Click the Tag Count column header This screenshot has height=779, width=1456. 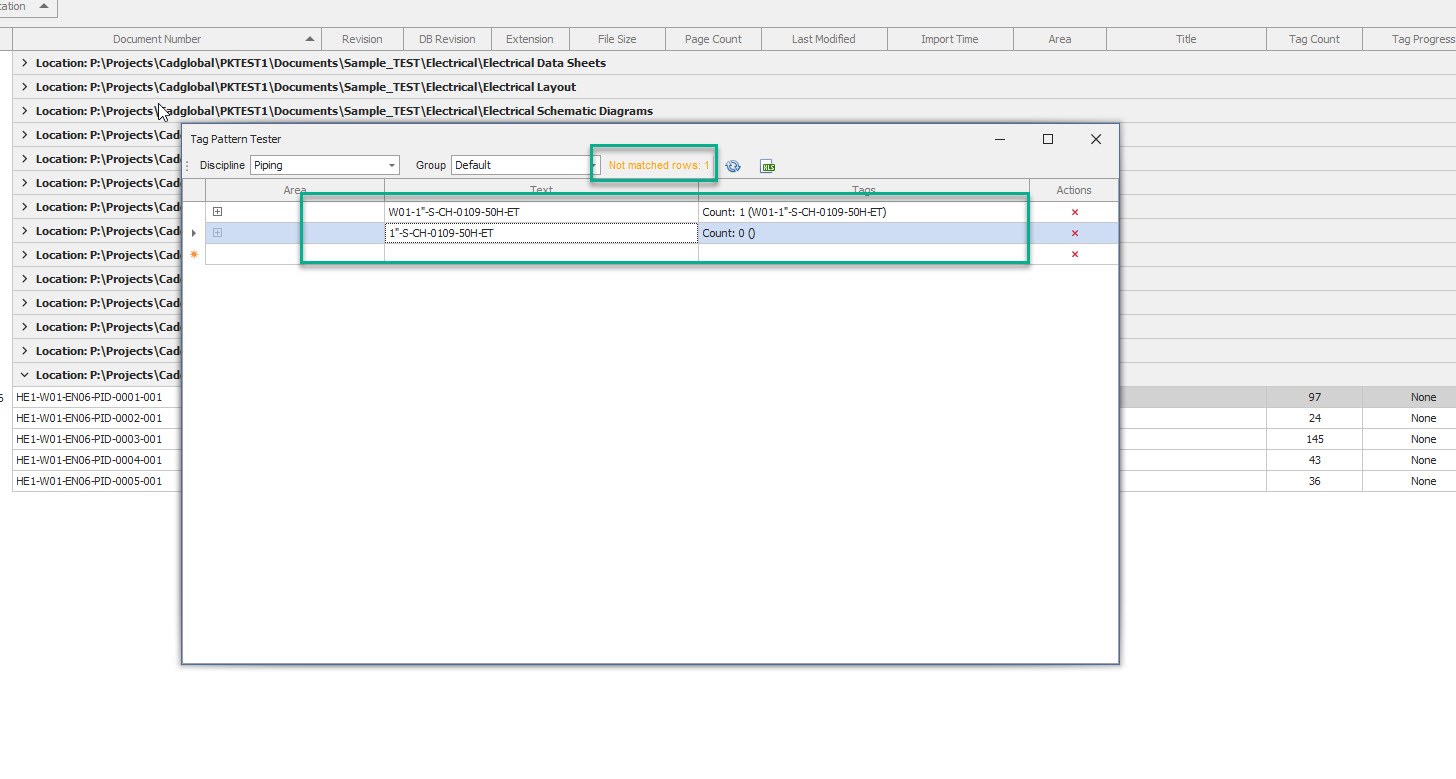tap(1314, 39)
